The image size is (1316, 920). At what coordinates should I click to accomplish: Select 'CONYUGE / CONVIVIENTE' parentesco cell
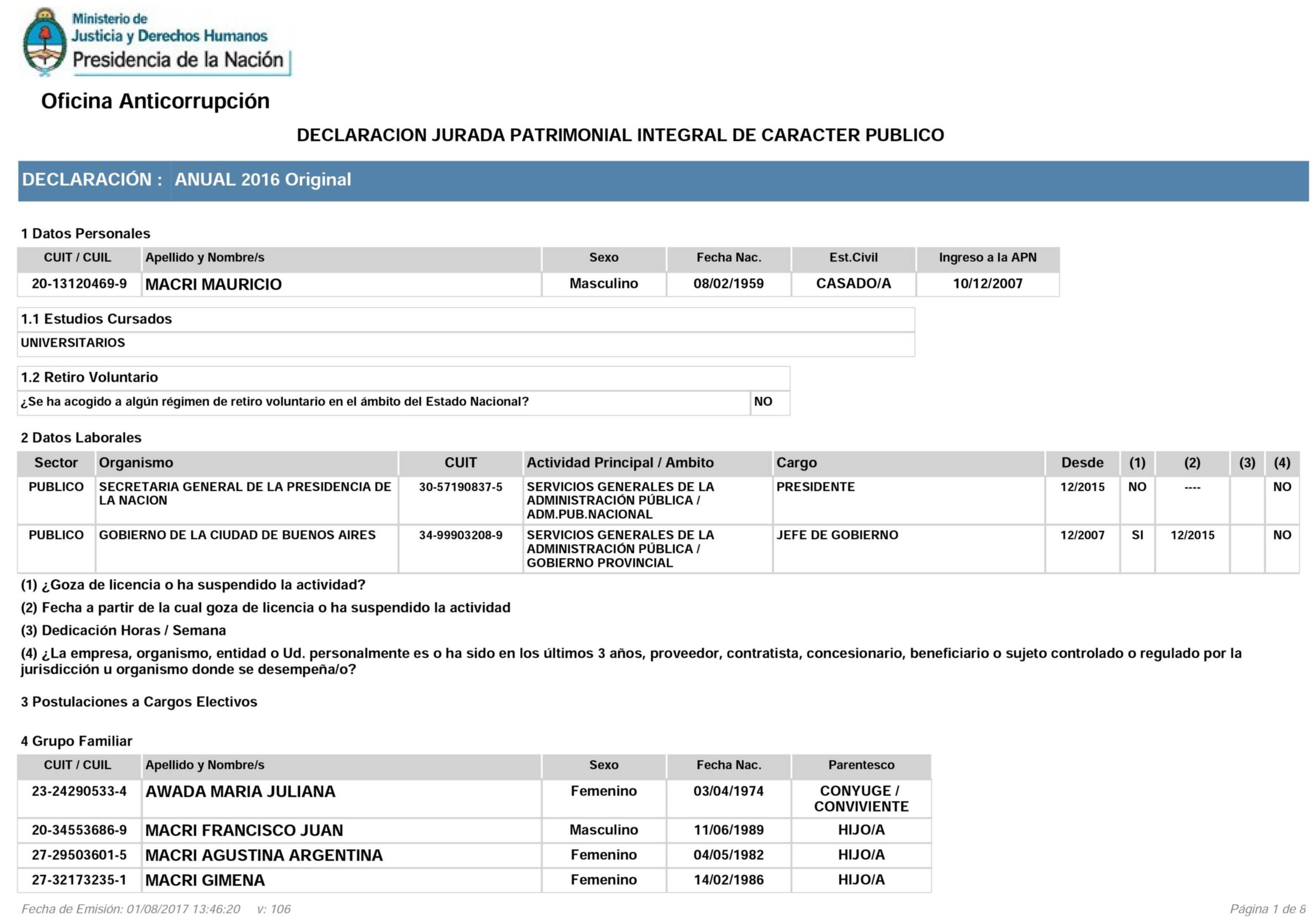pos(861,799)
